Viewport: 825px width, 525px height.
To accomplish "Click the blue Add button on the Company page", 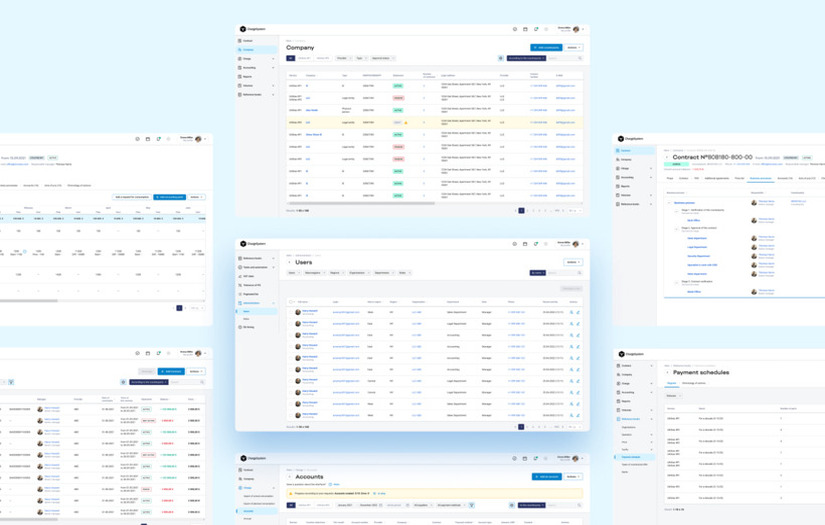I will point(546,47).
